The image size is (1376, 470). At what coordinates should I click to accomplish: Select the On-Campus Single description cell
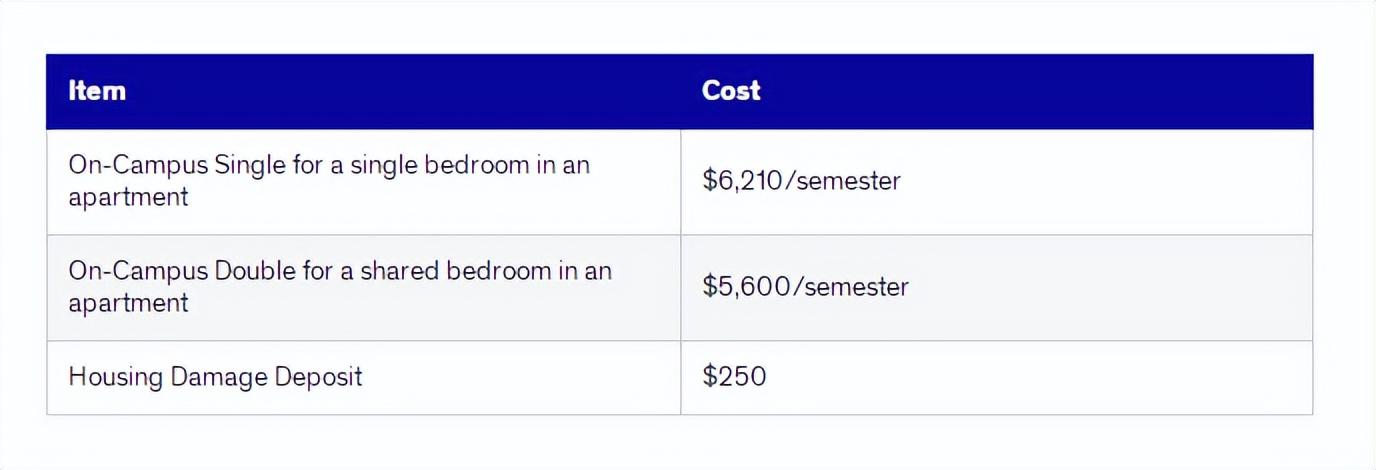click(x=328, y=180)
